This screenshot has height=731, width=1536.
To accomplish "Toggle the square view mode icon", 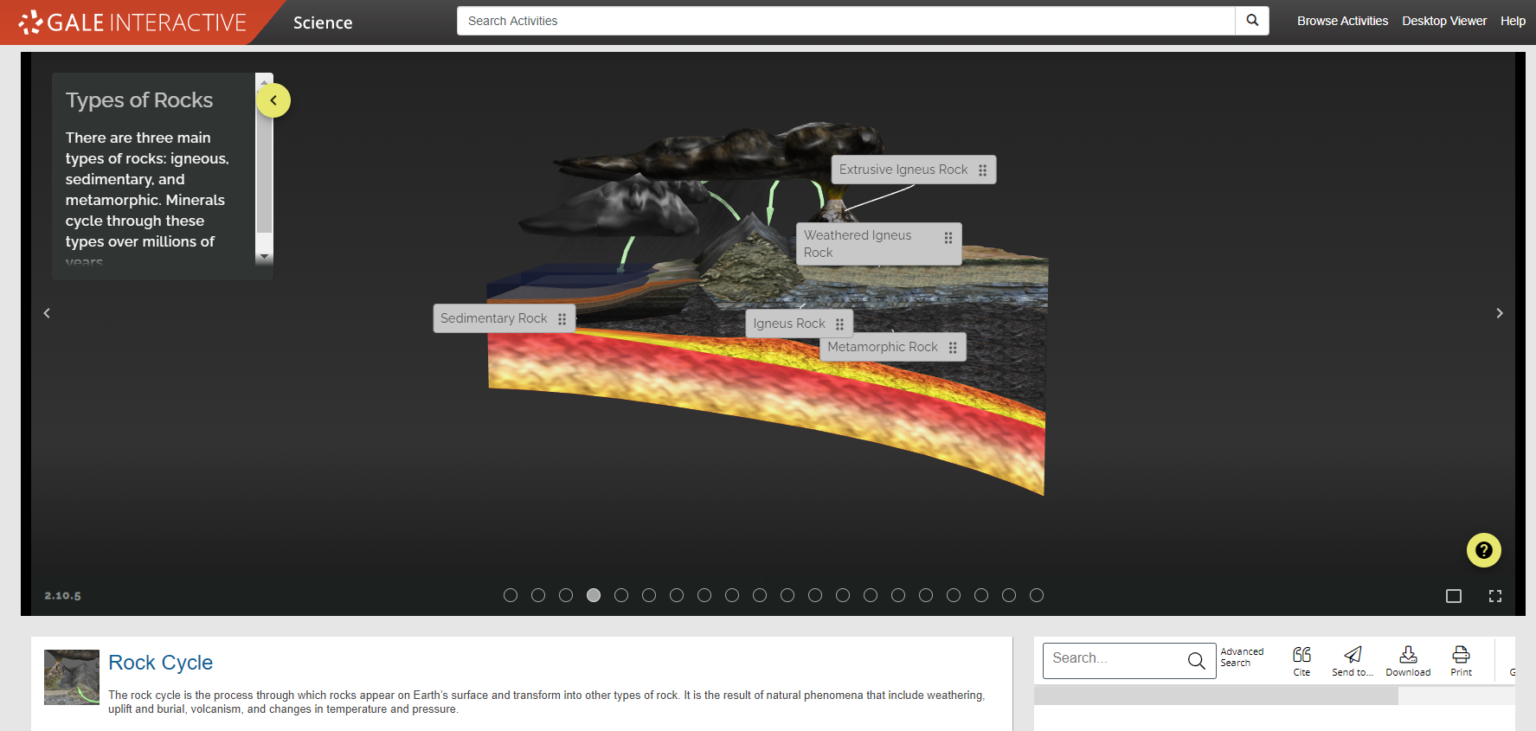I will tap(1454, 595).
